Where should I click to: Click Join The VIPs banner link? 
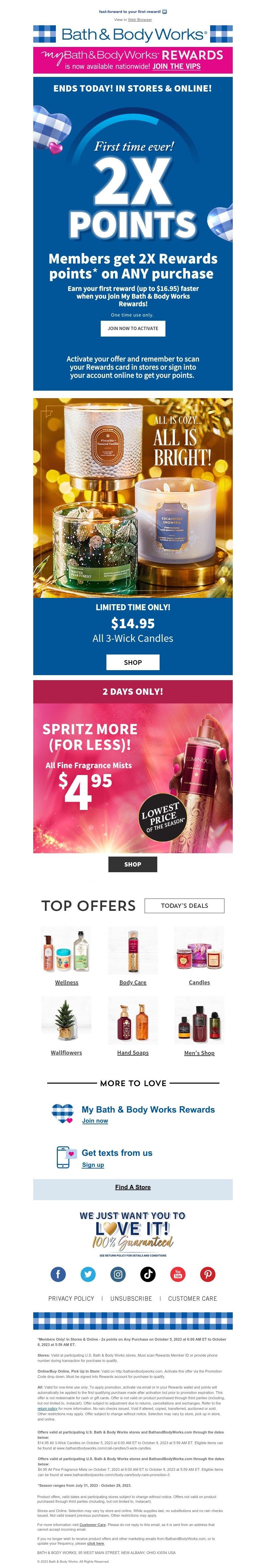coord(176,66)
